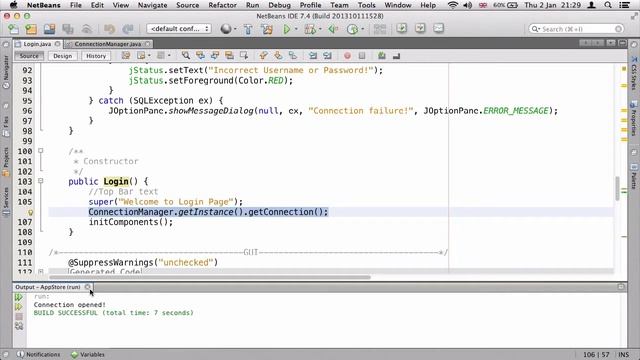Screen dimensions: 640x360
Task: Click the volume icon in menu bar
Action: tap(468, 5)
